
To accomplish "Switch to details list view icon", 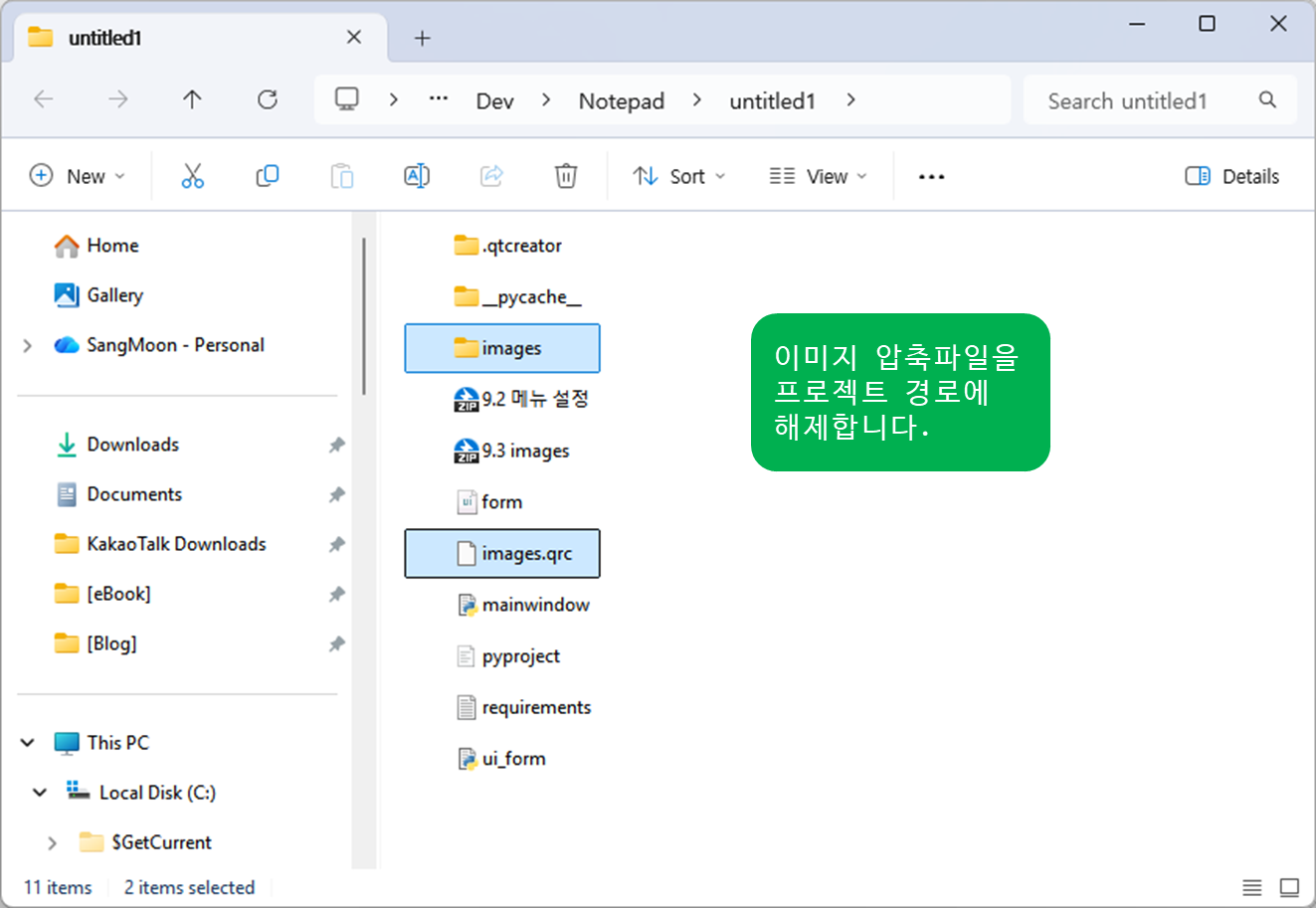I will tap(1252, 887).
